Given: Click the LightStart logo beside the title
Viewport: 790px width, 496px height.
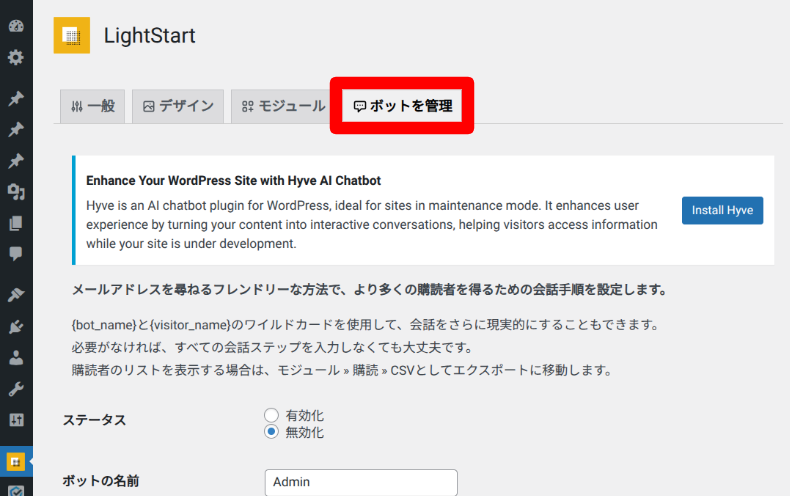Looking at the screenshot, I should [x=72, y=35].
